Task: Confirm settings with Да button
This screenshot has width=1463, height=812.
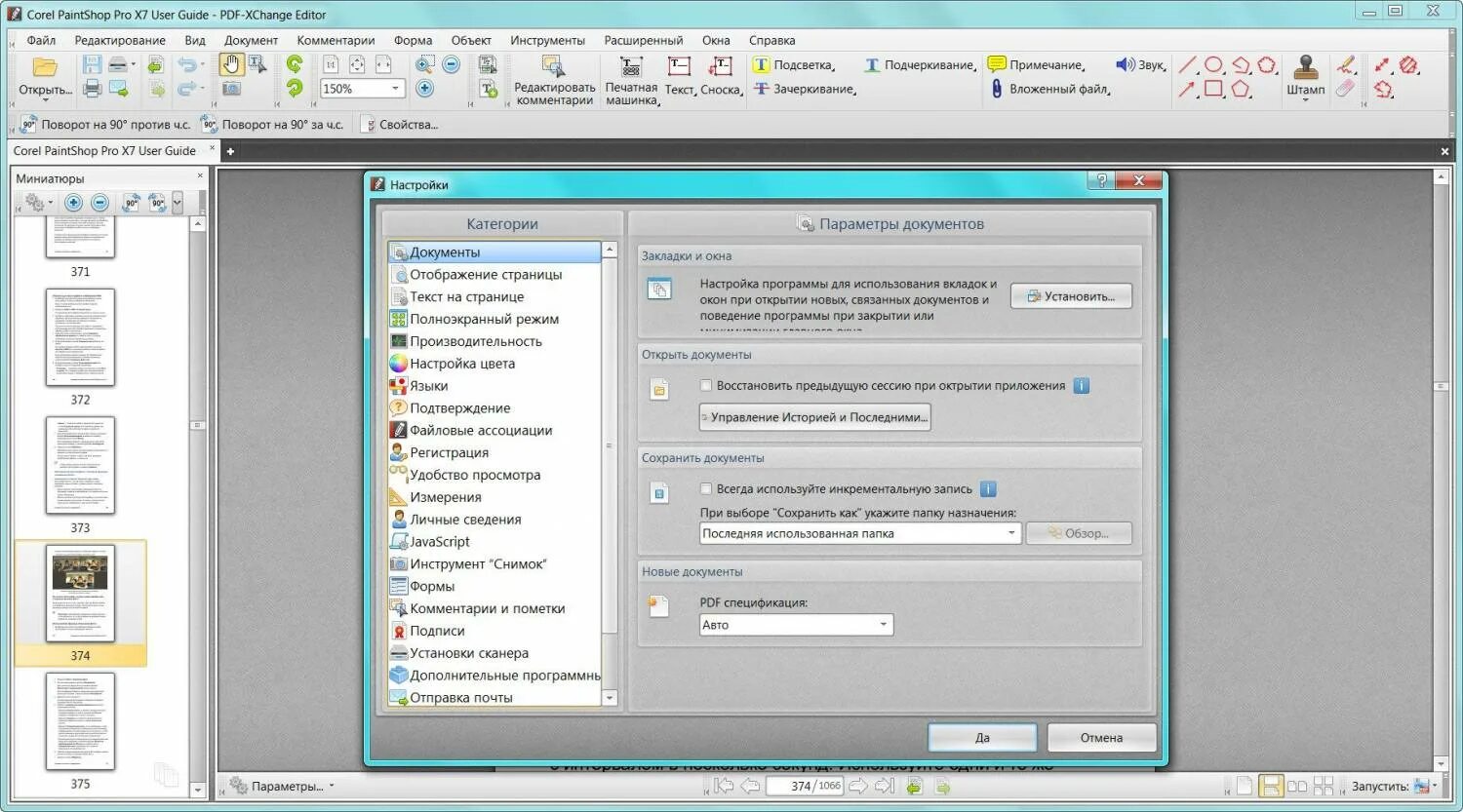Action: click(981, 737)
